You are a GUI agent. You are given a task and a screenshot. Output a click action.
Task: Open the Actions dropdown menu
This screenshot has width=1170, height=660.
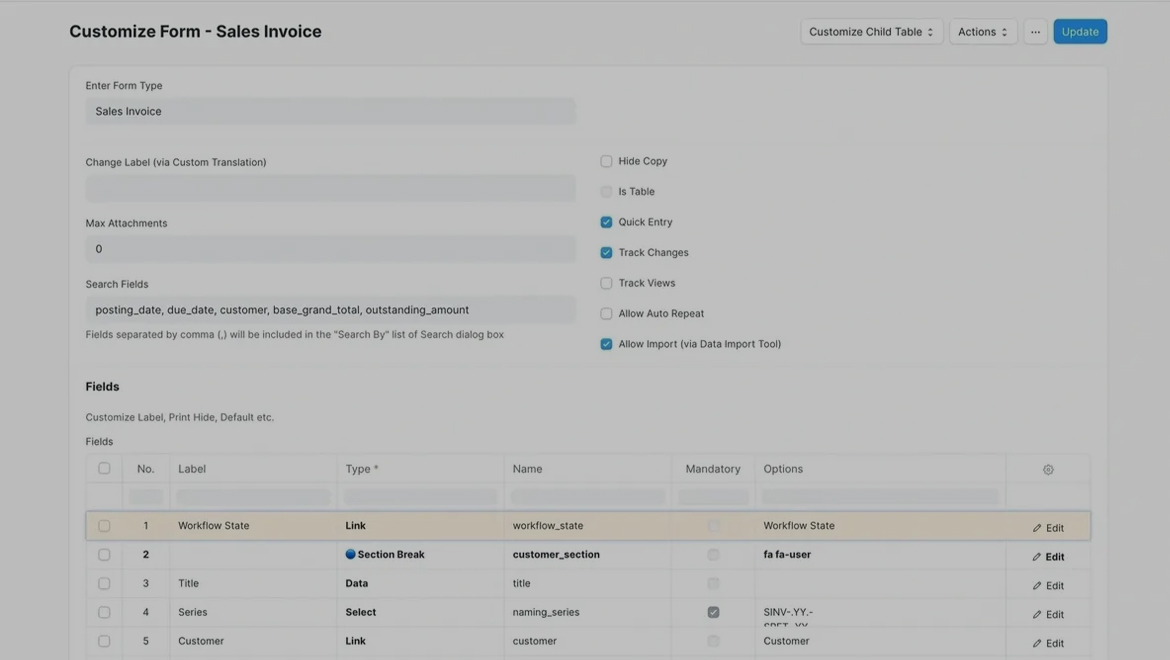click(x=982, y=32)
